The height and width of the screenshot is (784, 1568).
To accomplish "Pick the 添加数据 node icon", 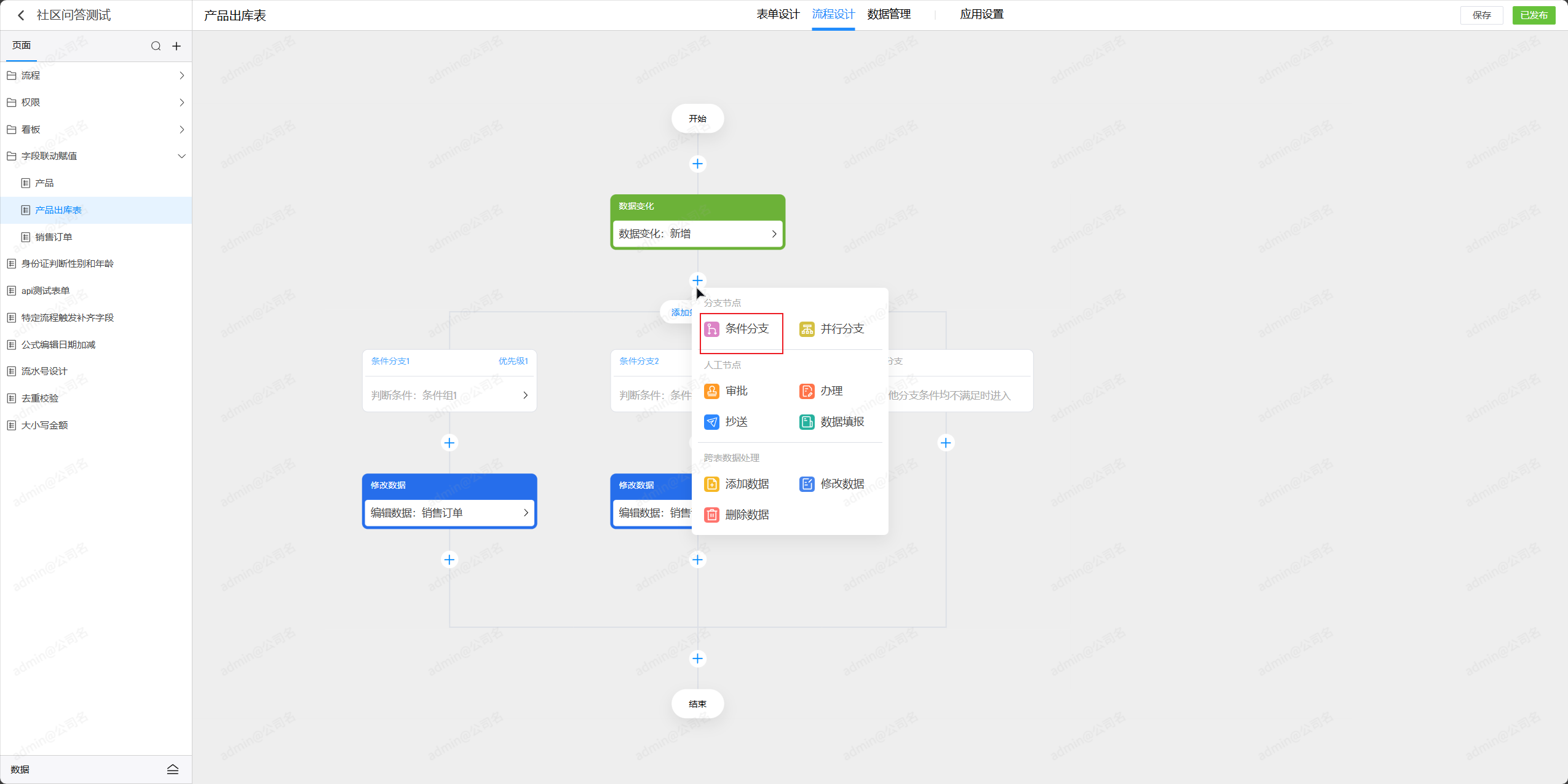I will [x=711, y=484].
